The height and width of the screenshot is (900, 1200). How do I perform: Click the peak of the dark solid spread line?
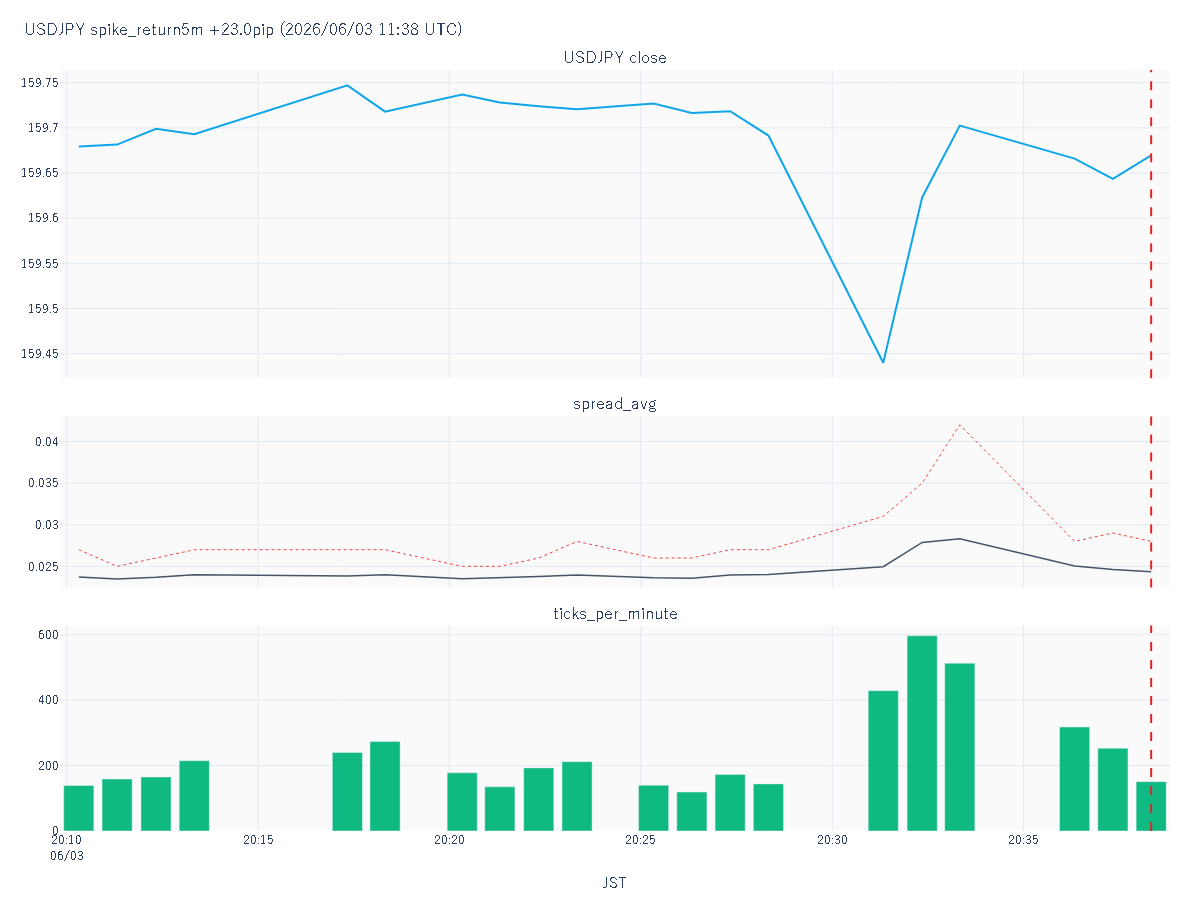pyautogui.click(x=960, y=538)
